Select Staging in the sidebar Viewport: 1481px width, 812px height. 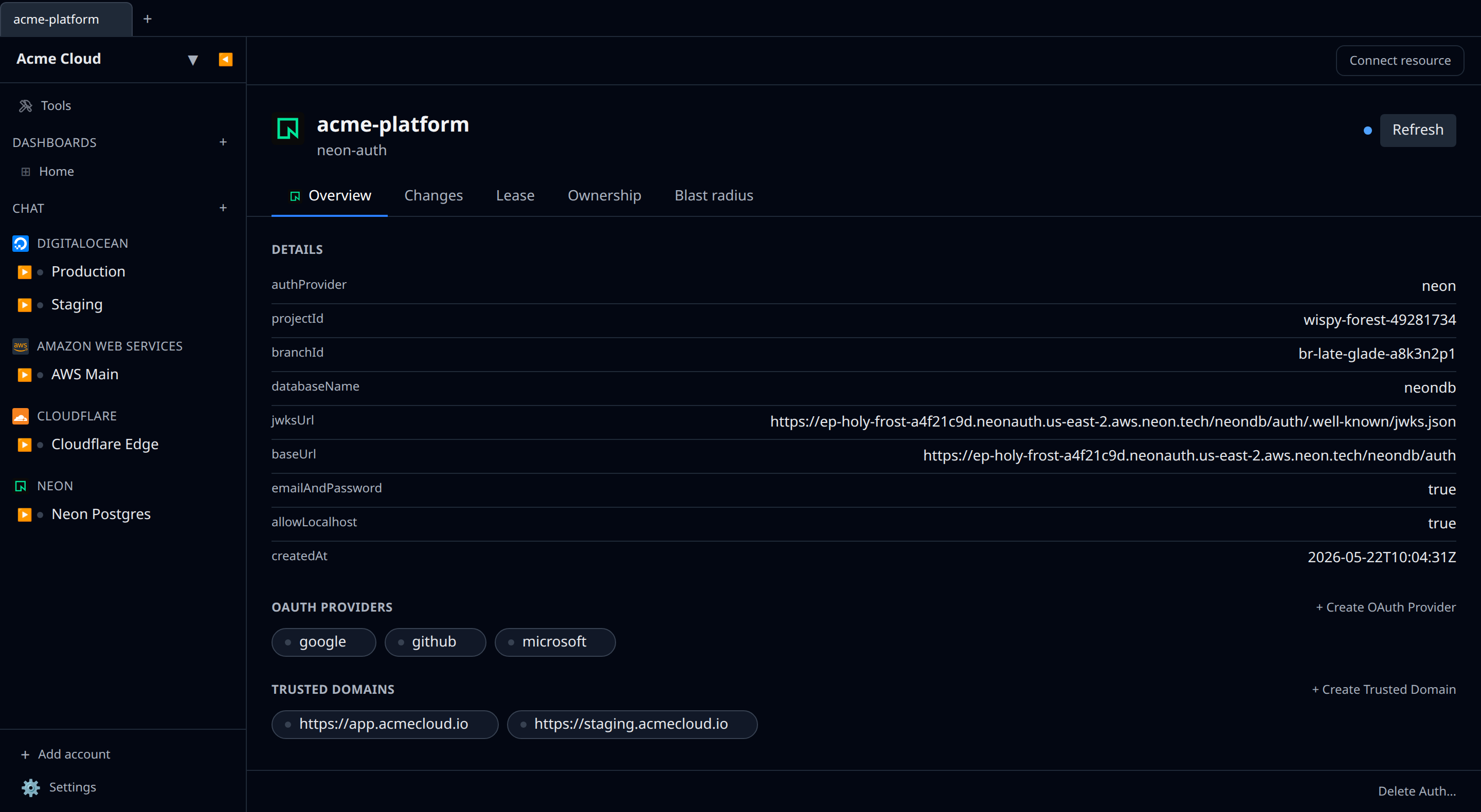[x=77, y=305]
